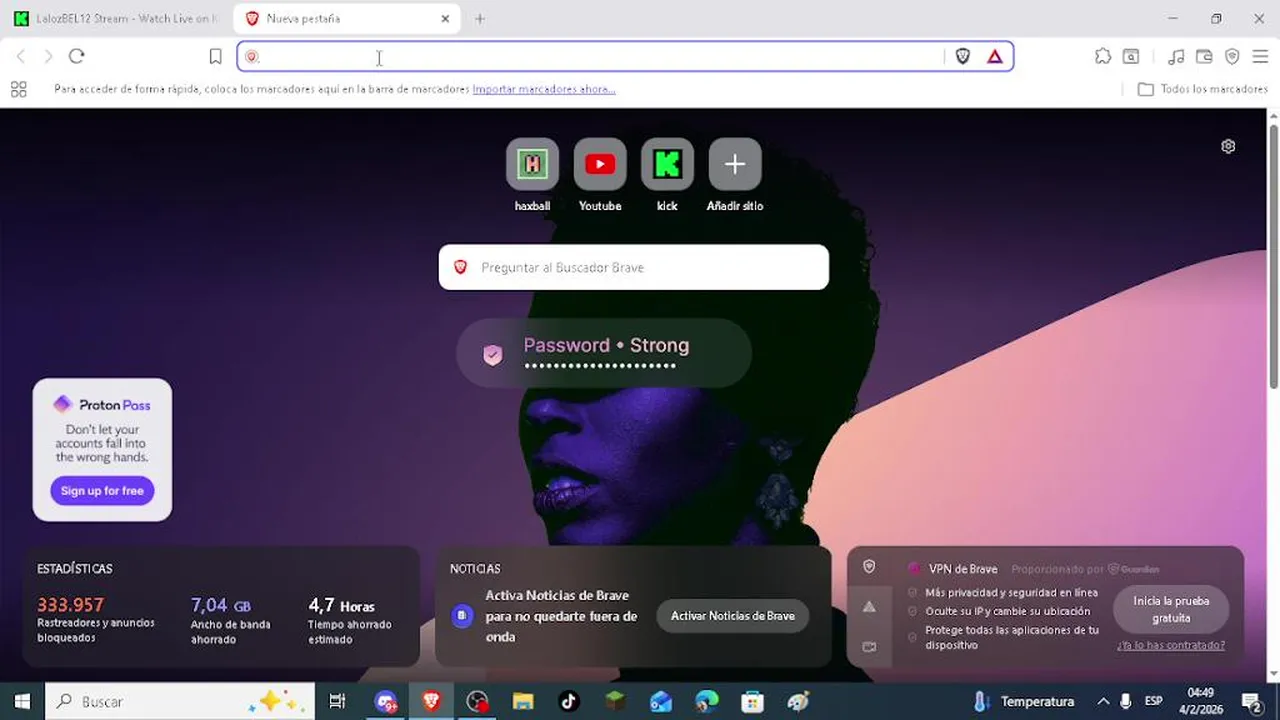Open the media playlist music note icon
This screenshot has width=1280, height=720.
click(1176, 57)
